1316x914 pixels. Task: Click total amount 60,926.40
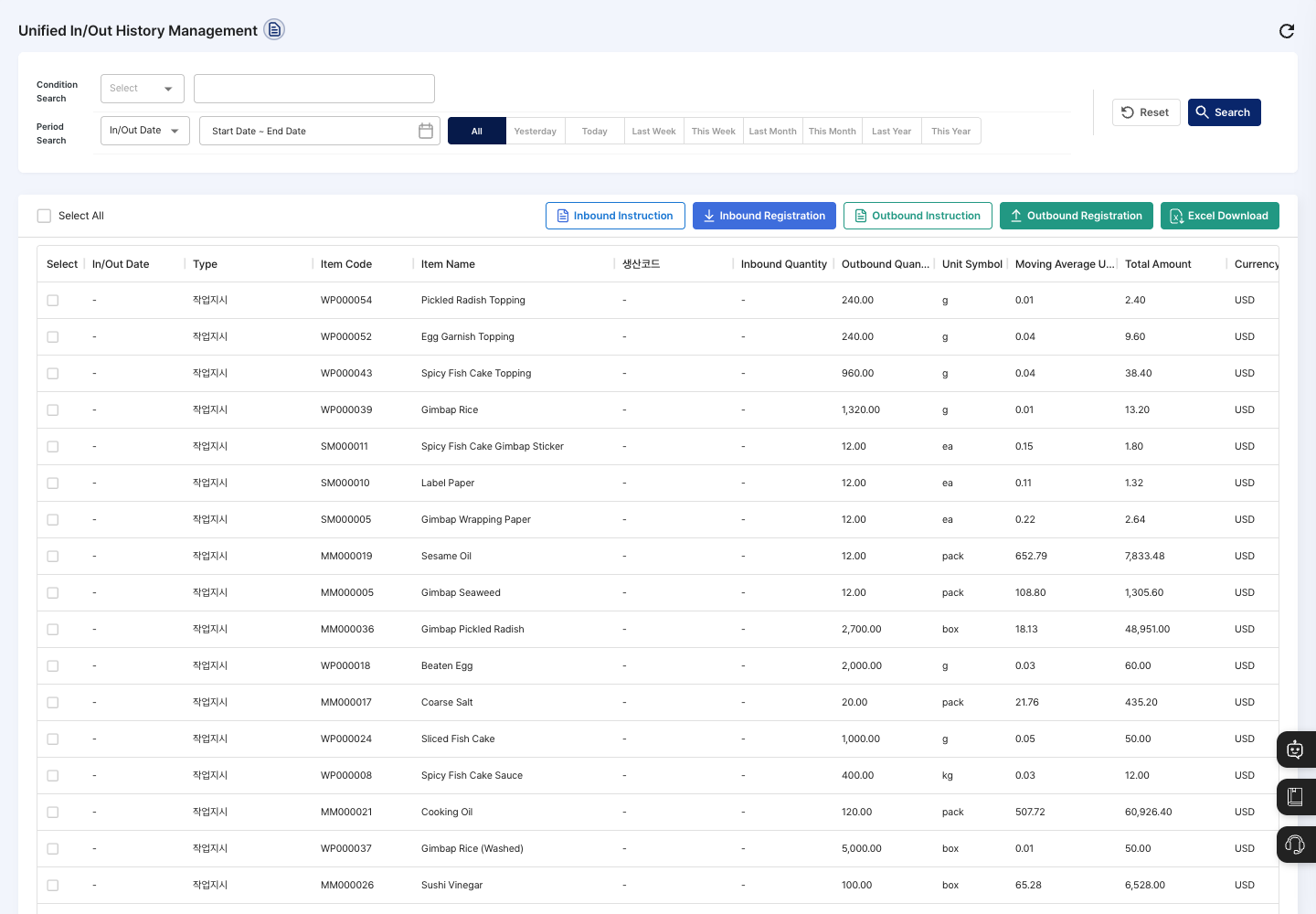(1149, 813)
